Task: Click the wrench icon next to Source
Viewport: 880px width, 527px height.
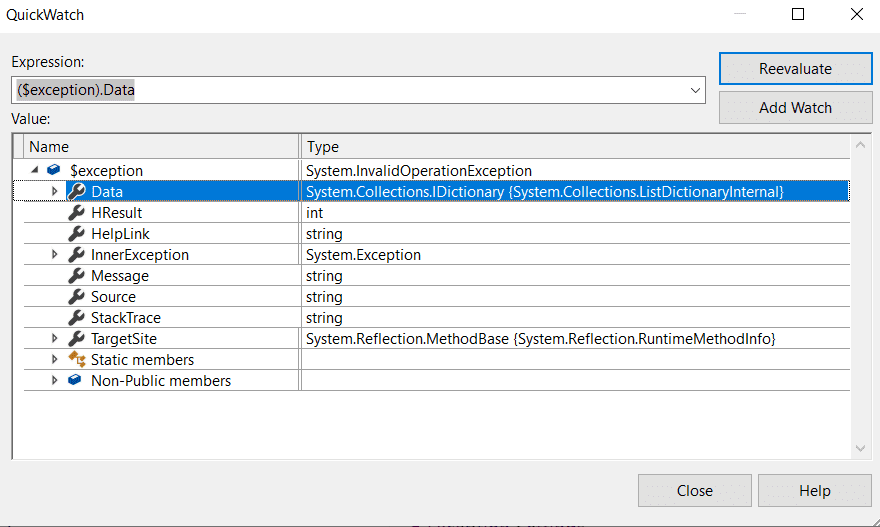Action: [x=76, y=297]
